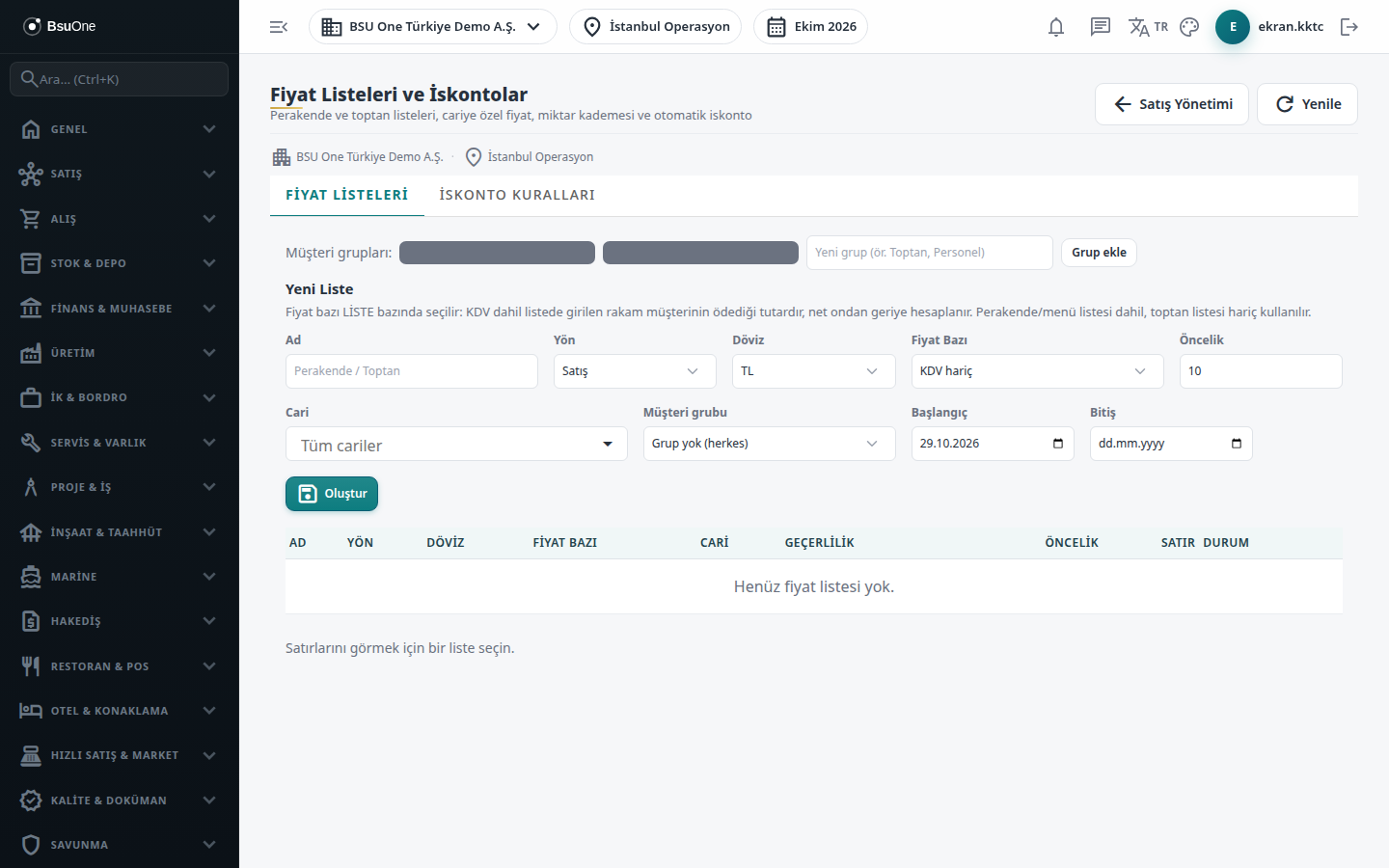The height and width of the screenshot is (868, 1389).
Task: Click the logout icon next to ekran.kktc
Action: [1349, 27]
